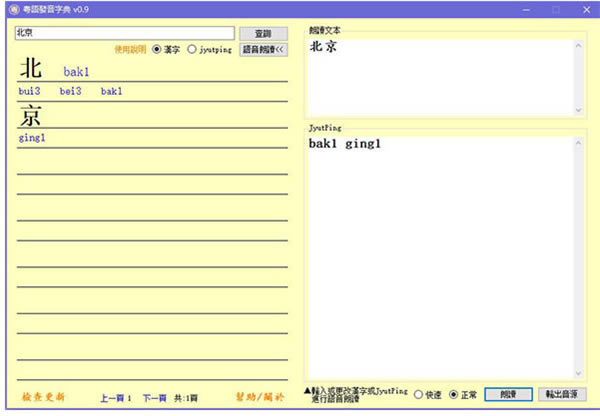The image size is (600, 416).
Task: Go to previous page with 上一頁
Action: click(113, 398)
